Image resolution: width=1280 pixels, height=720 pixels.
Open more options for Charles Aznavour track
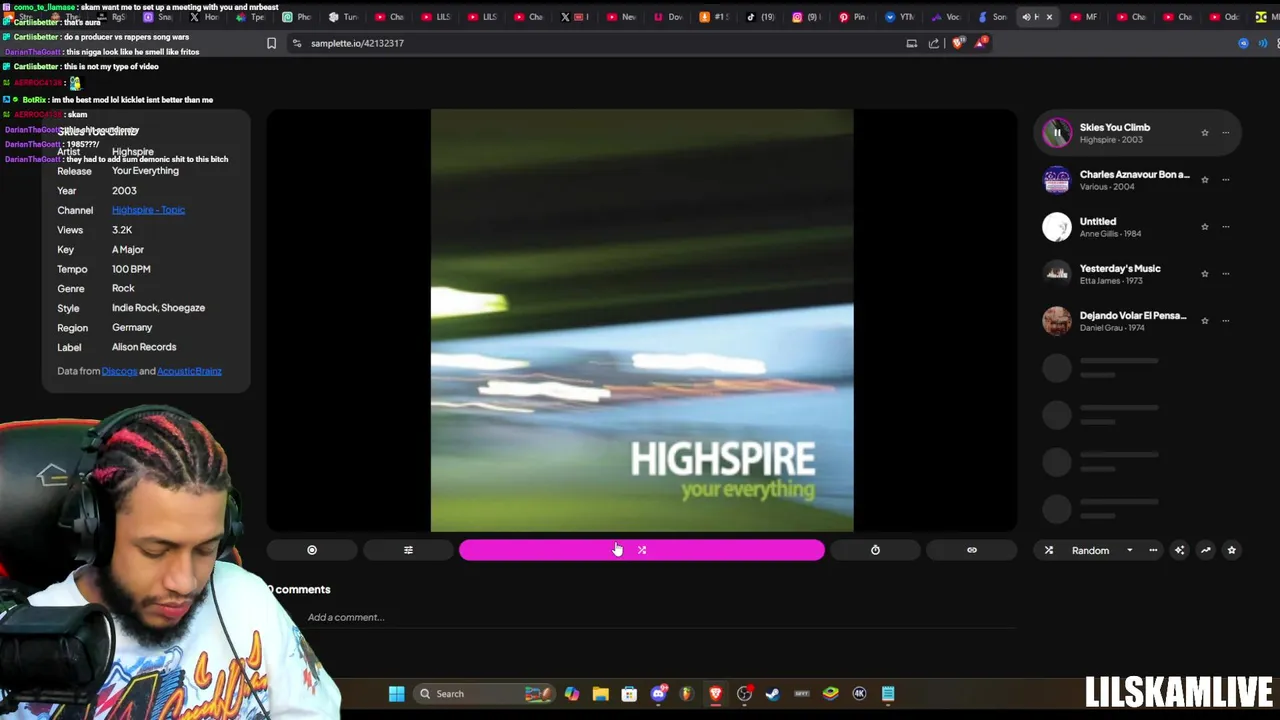(x=1226, y=180)
